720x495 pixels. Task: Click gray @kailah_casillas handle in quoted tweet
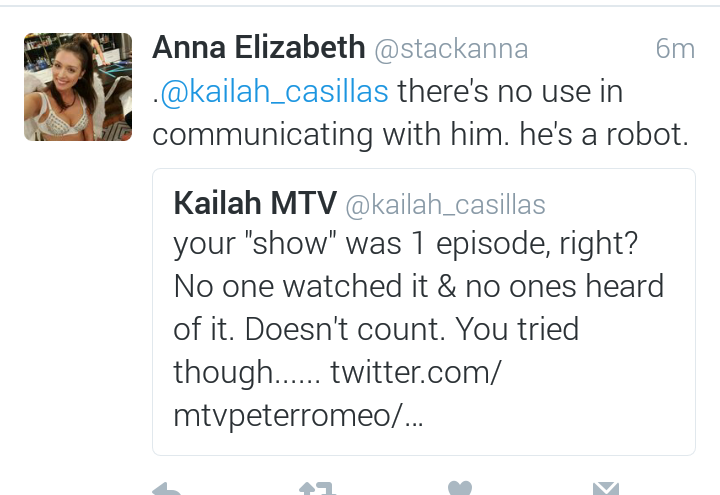(445, 205)
